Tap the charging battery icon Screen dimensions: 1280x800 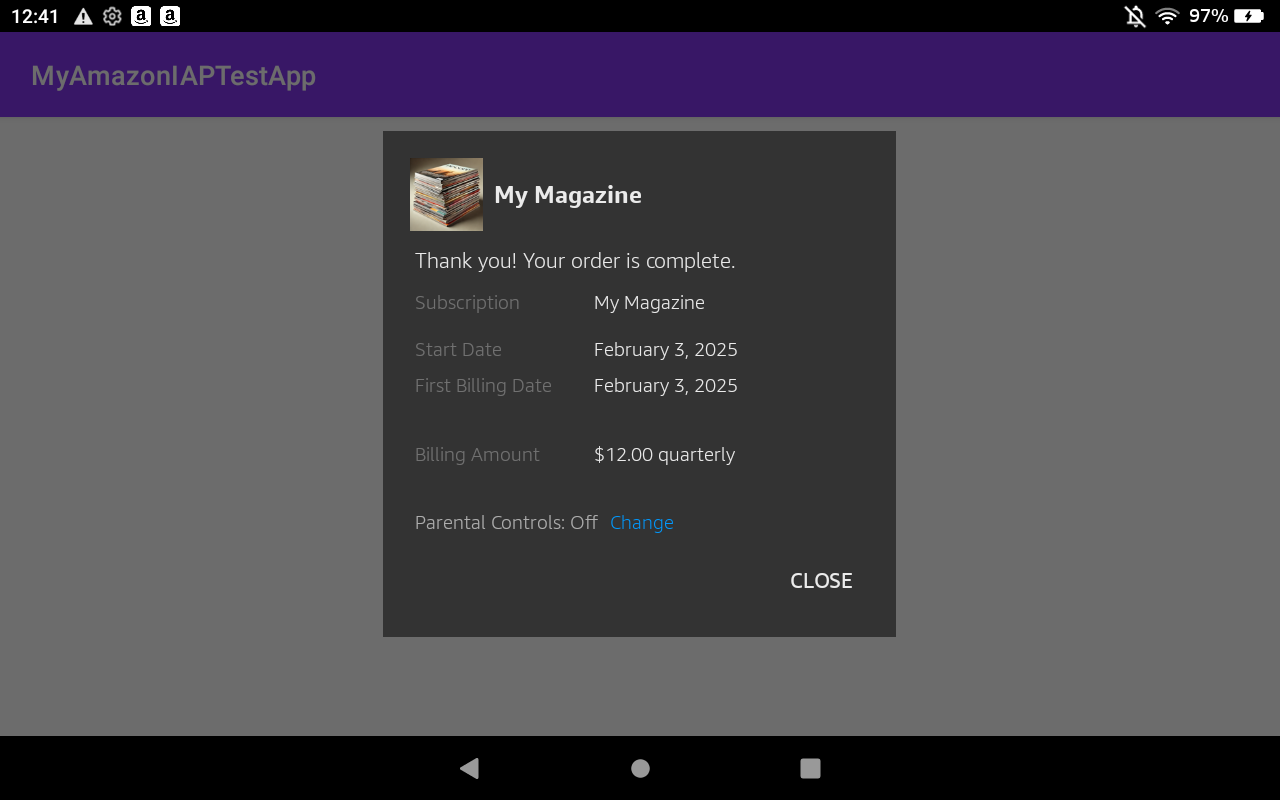tap(1248, 15)
